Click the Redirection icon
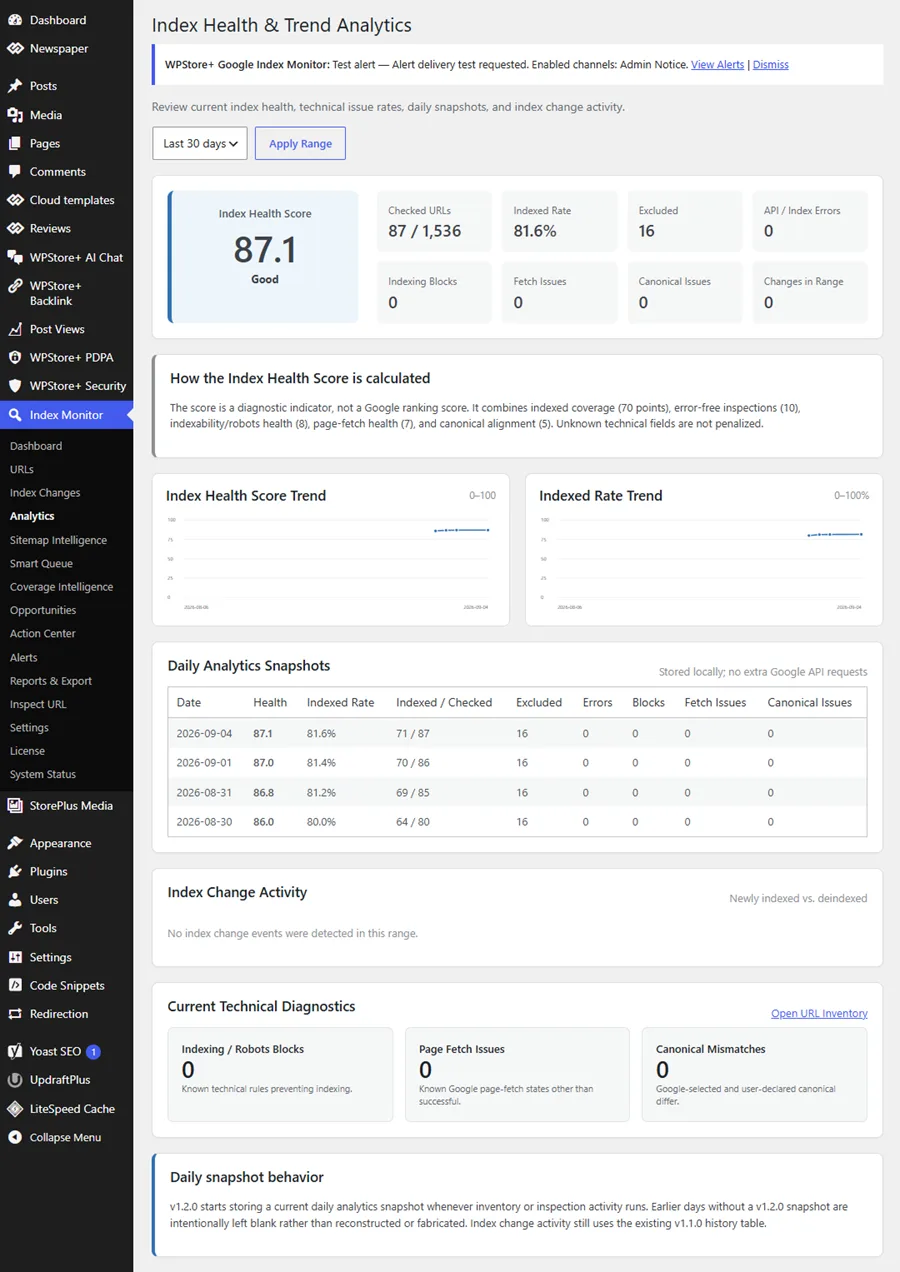 coord(15,1014)
